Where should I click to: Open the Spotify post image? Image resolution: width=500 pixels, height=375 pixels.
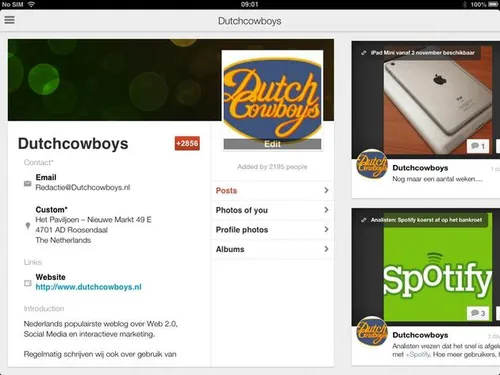tap(437, 267)
